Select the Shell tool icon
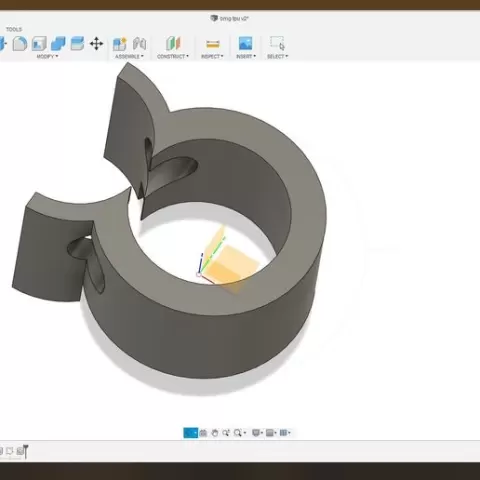The image size is (480, 480). (39, 44)
